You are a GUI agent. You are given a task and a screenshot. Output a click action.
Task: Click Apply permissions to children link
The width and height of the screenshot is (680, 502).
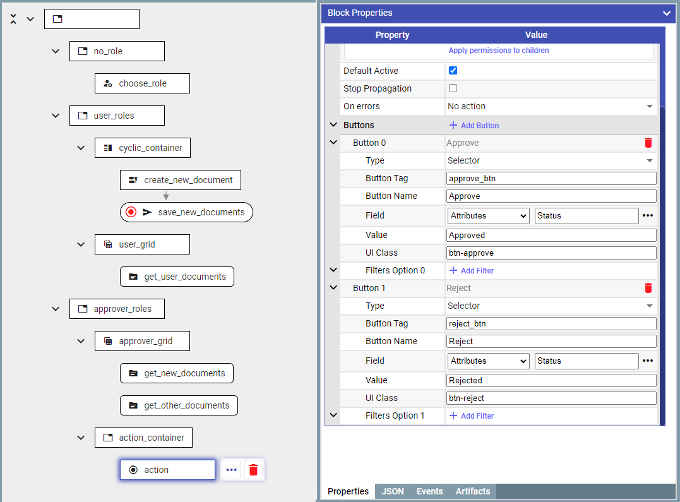(x=497, y=50)
